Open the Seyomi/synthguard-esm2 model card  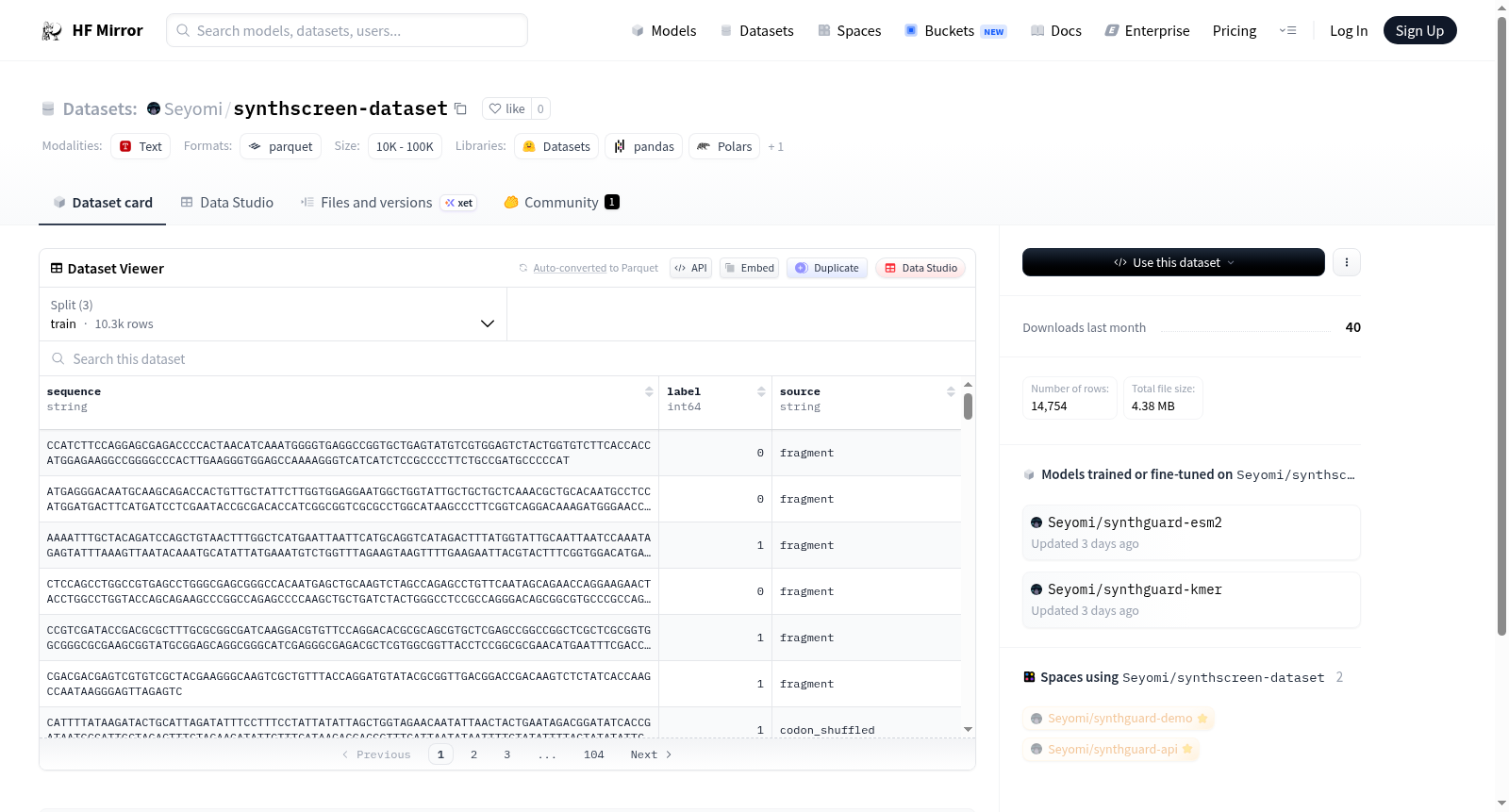pyautogui.click(x=1191, y=533)
